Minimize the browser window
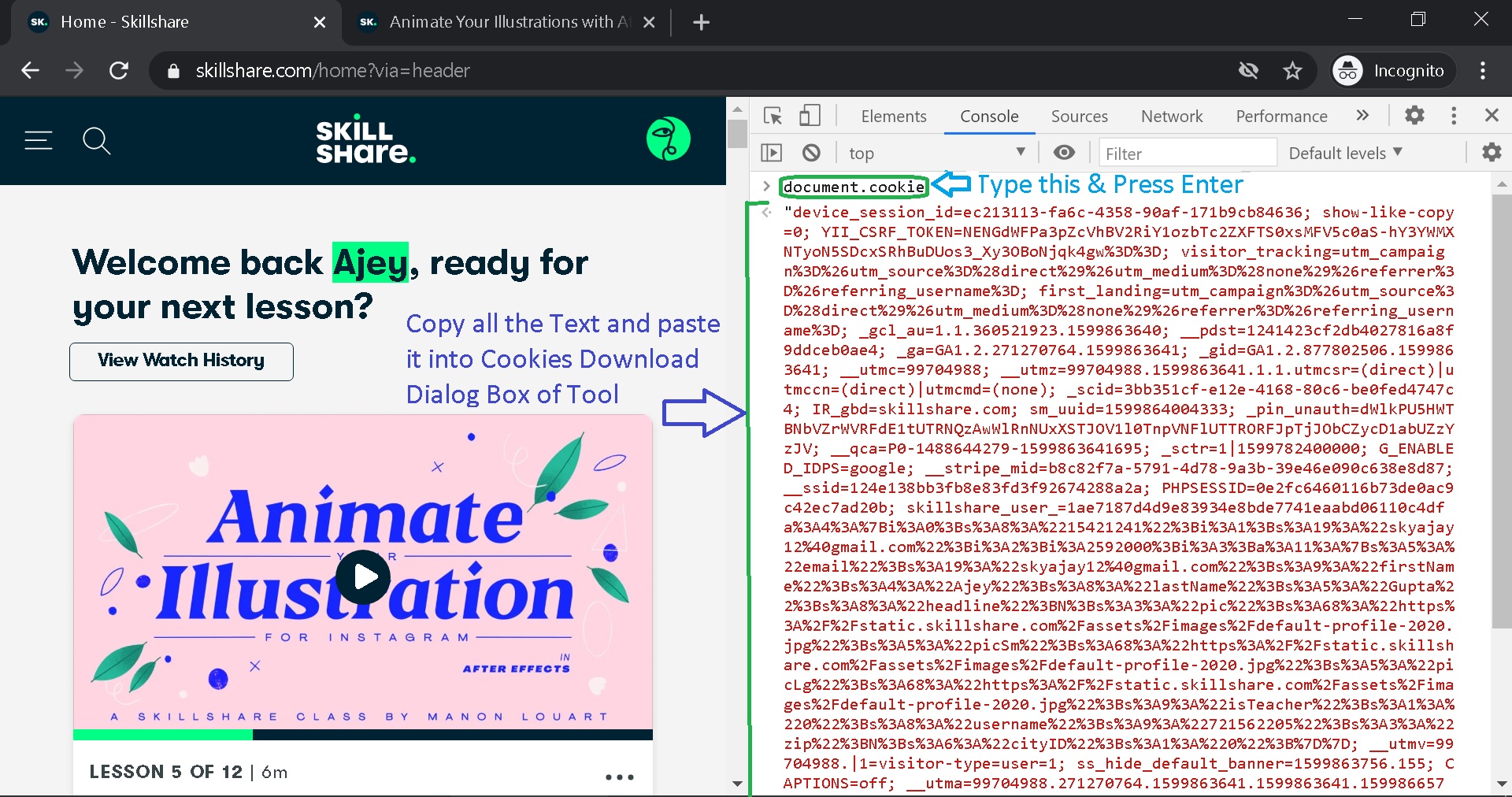This screenshot has width=1512, height=797. pos(1355,19)
